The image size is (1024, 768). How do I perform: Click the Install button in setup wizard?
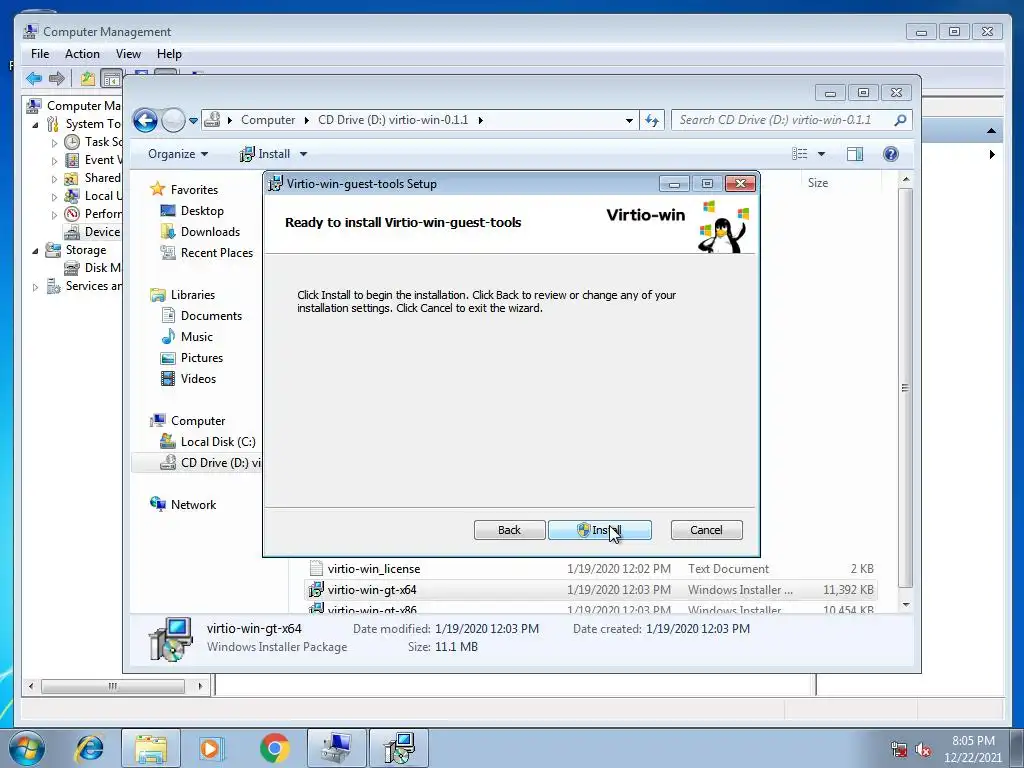tap(600, 530)
